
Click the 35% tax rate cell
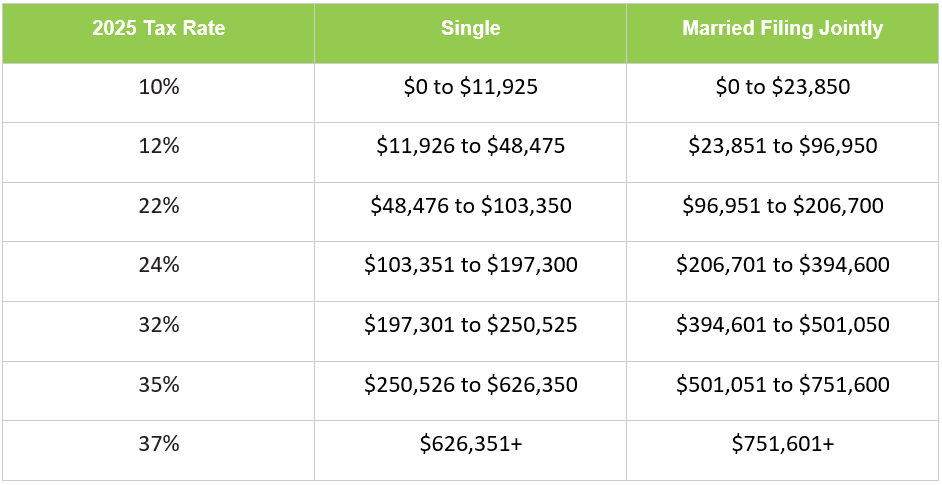158,391
